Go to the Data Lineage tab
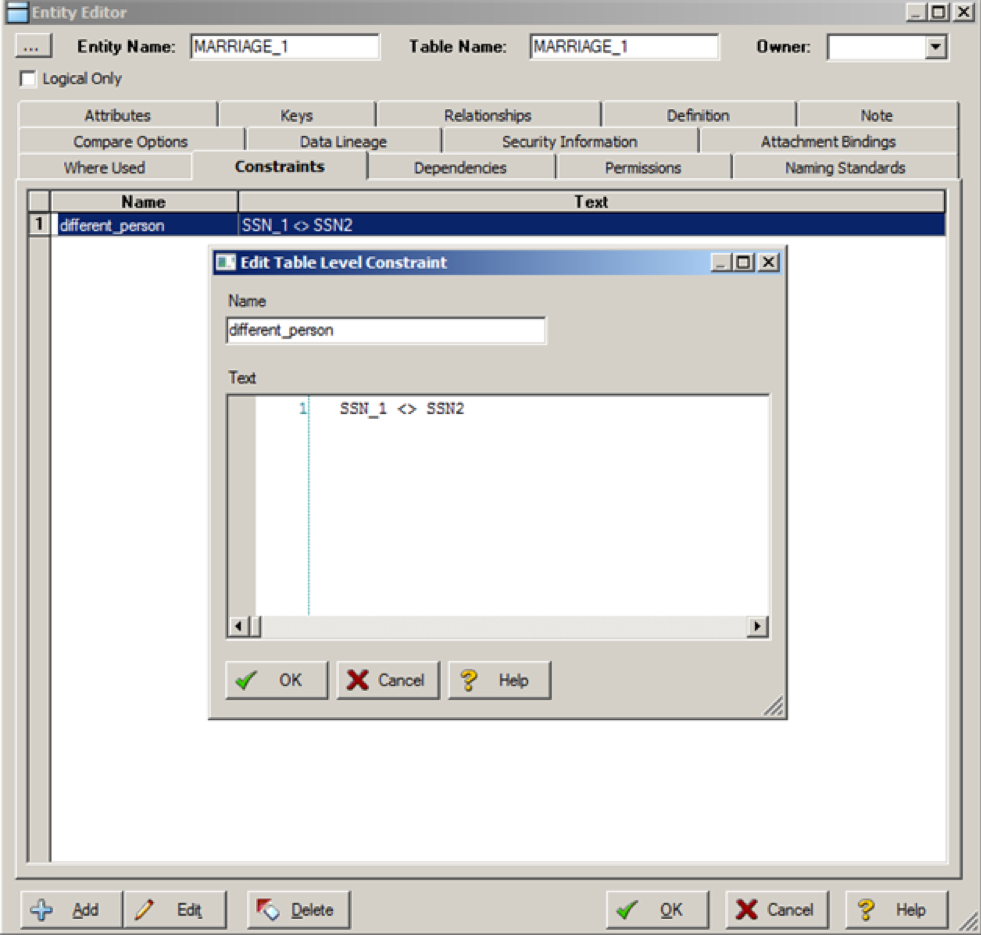This screenshot has width=981, height=935. [x=343, y=141]
